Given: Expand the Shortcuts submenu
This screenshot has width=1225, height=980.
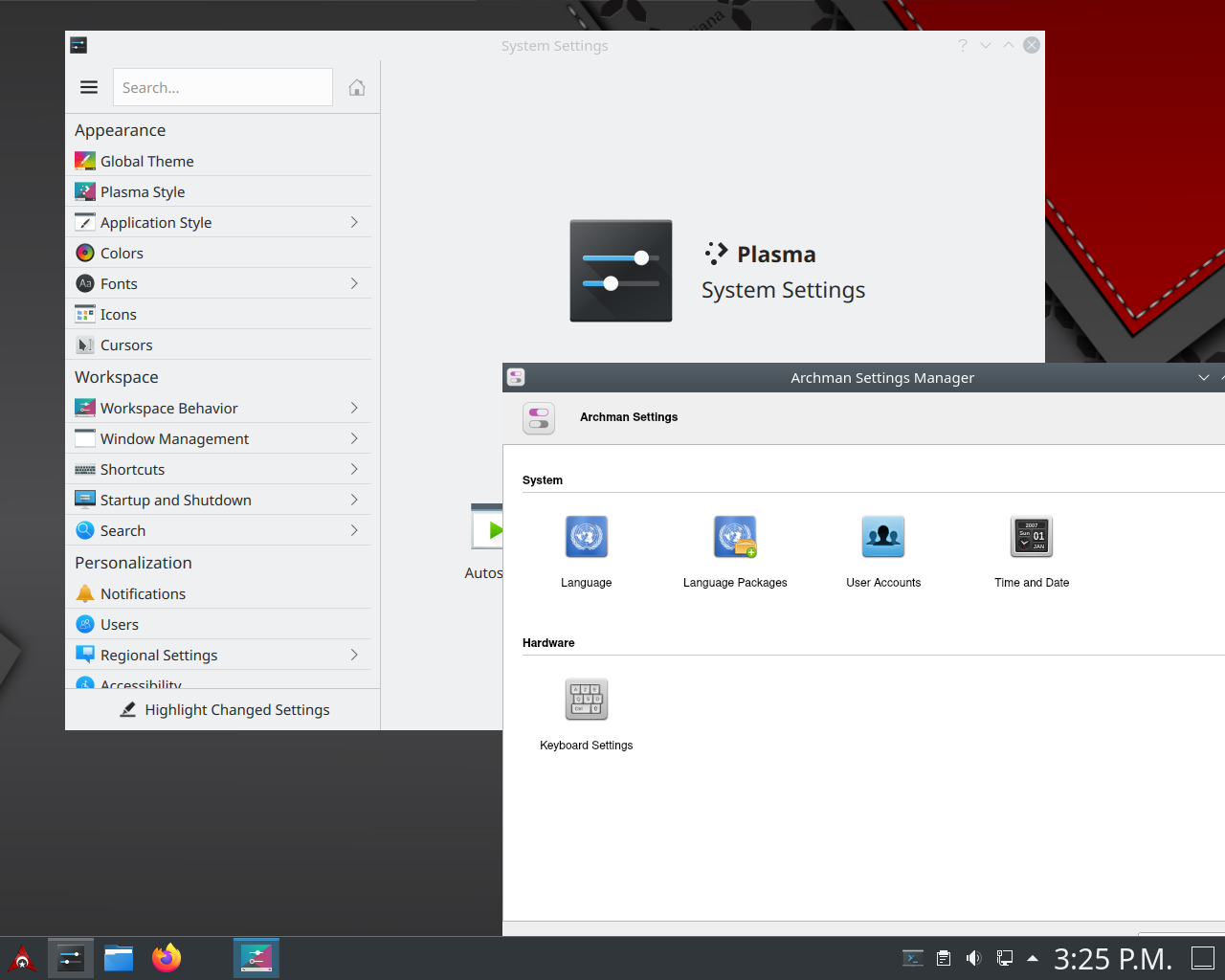Looking at the screenshot, I should tap(354, 469).
